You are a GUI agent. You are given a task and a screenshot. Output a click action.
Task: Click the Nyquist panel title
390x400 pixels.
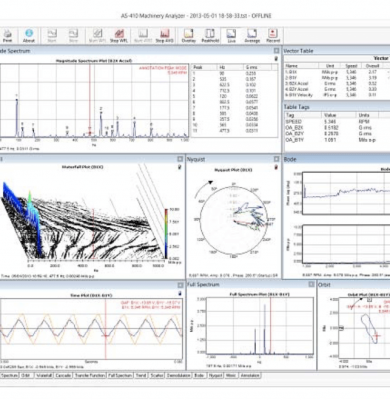pos(196,159)
